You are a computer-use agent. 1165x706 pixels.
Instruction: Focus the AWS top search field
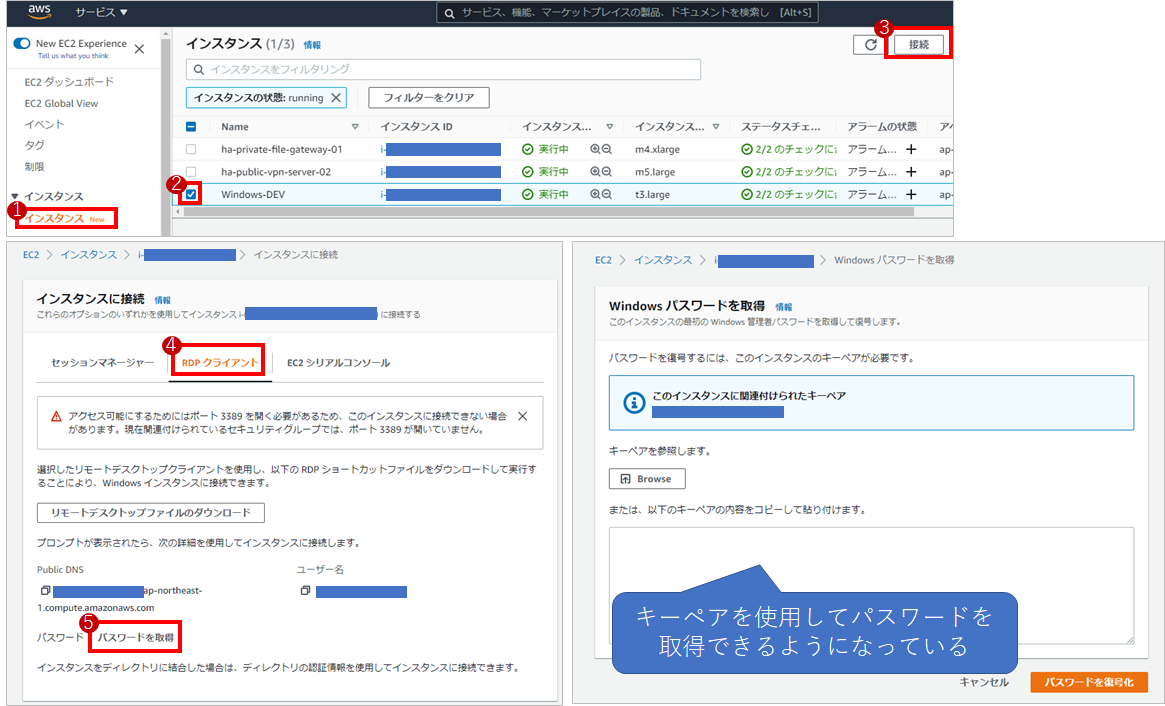coord(627,13)
